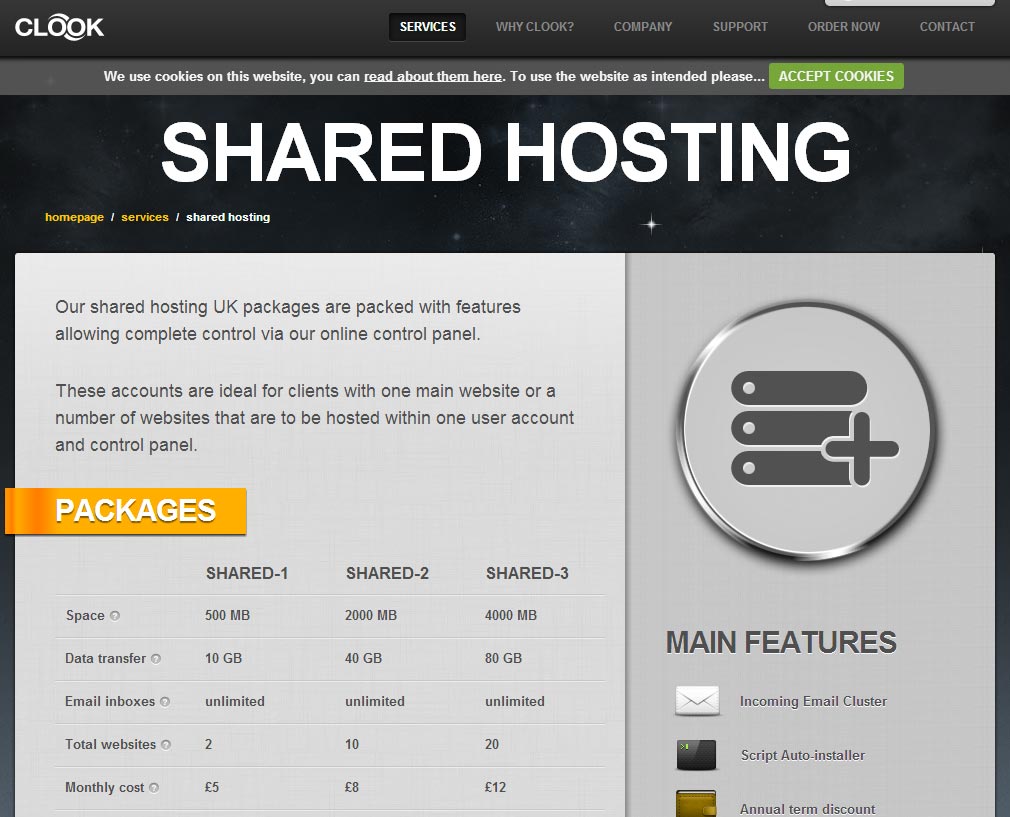Open the Services menu
The width and height of the screenshot is (1010, 817).
427,27
